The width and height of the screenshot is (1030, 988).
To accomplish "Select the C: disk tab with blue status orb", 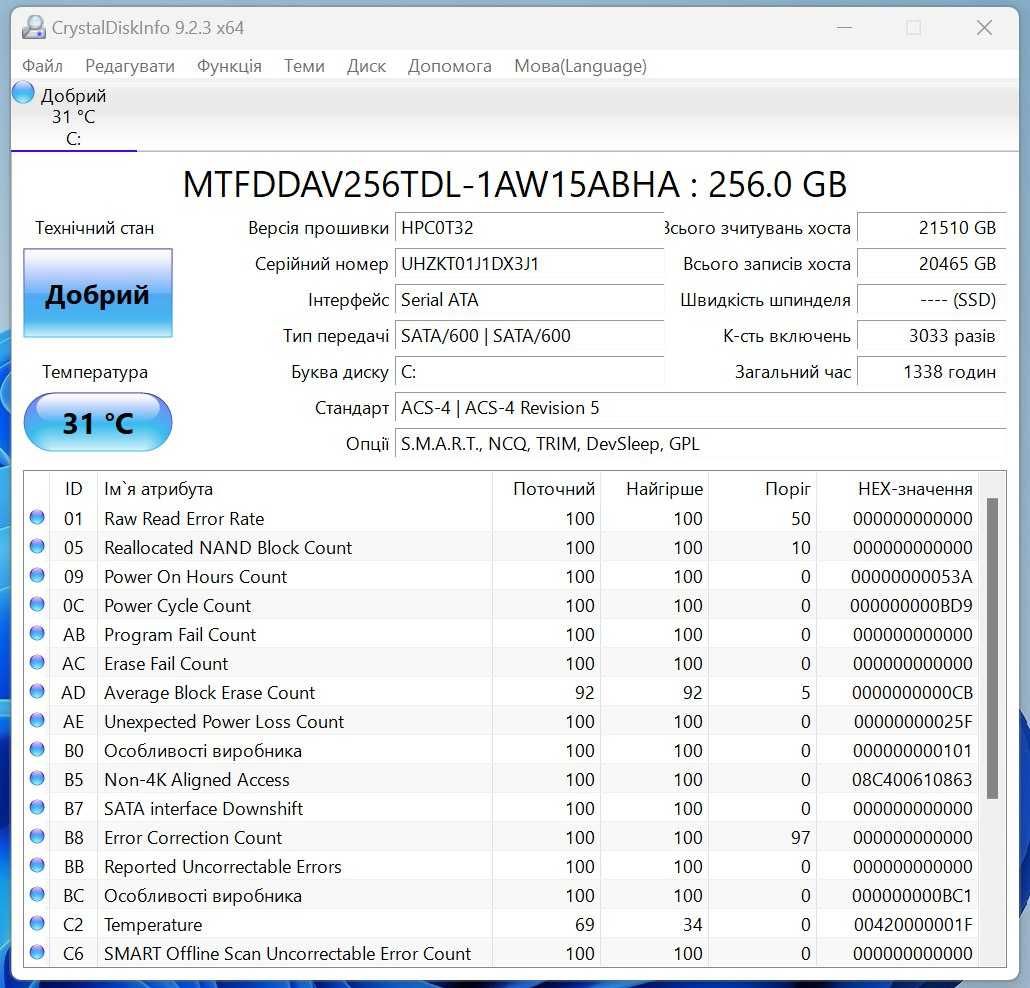I will pos(74,116).
